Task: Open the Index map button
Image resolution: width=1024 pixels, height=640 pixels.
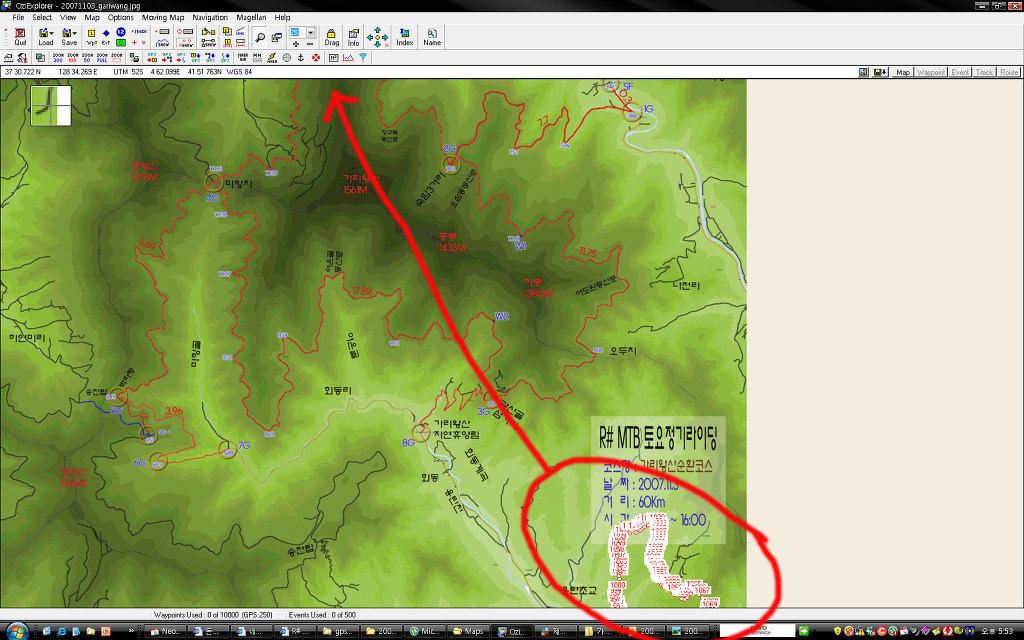Action: (405, 37)
